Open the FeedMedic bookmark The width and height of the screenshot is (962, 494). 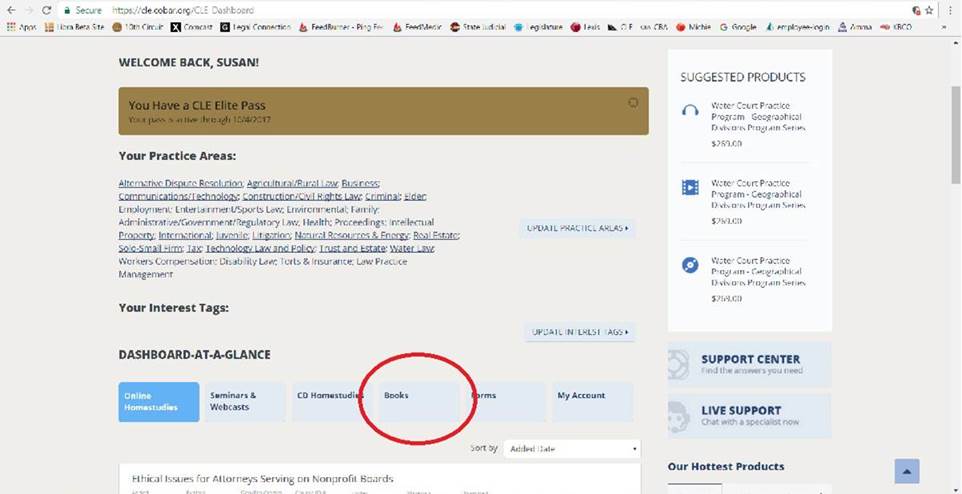pos(417,27)
